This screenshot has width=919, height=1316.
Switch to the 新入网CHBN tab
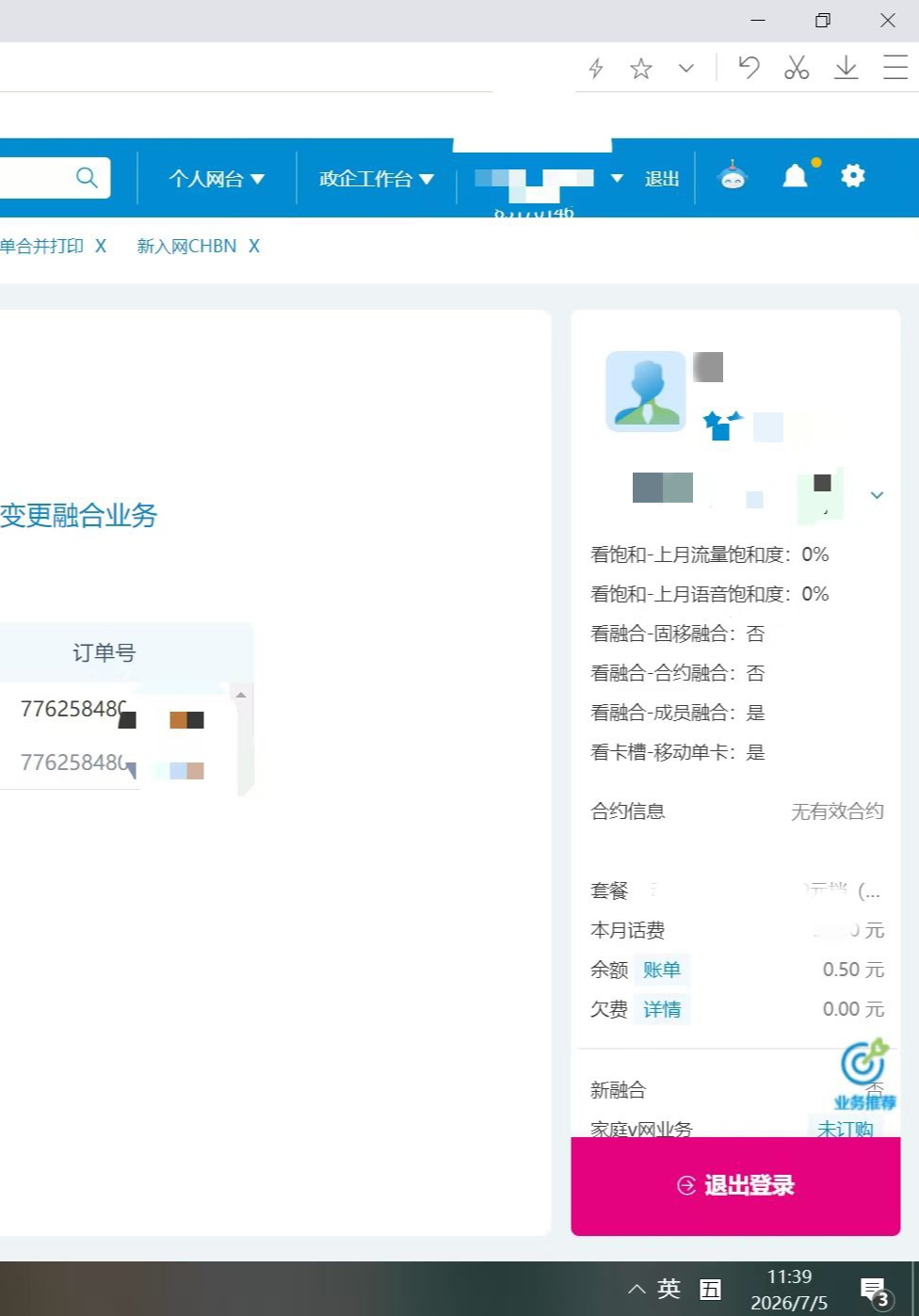186,246
